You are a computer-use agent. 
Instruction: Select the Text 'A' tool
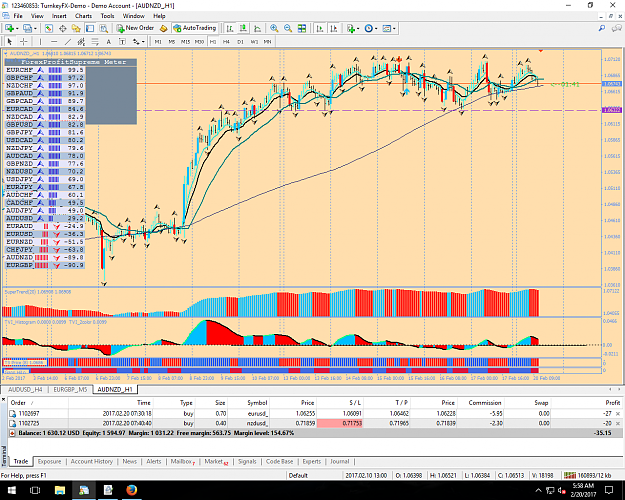[108, 41]
